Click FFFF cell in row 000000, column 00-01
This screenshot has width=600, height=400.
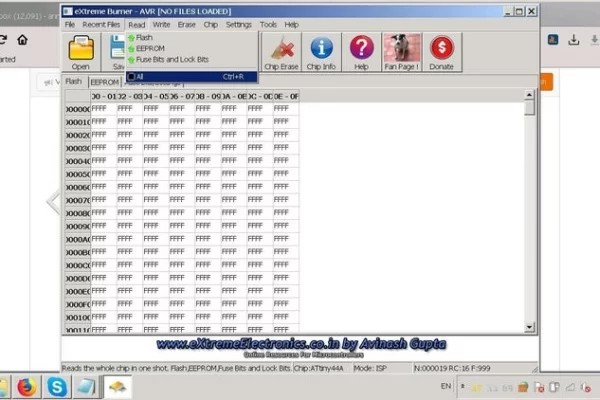click(x=104, y=109)
